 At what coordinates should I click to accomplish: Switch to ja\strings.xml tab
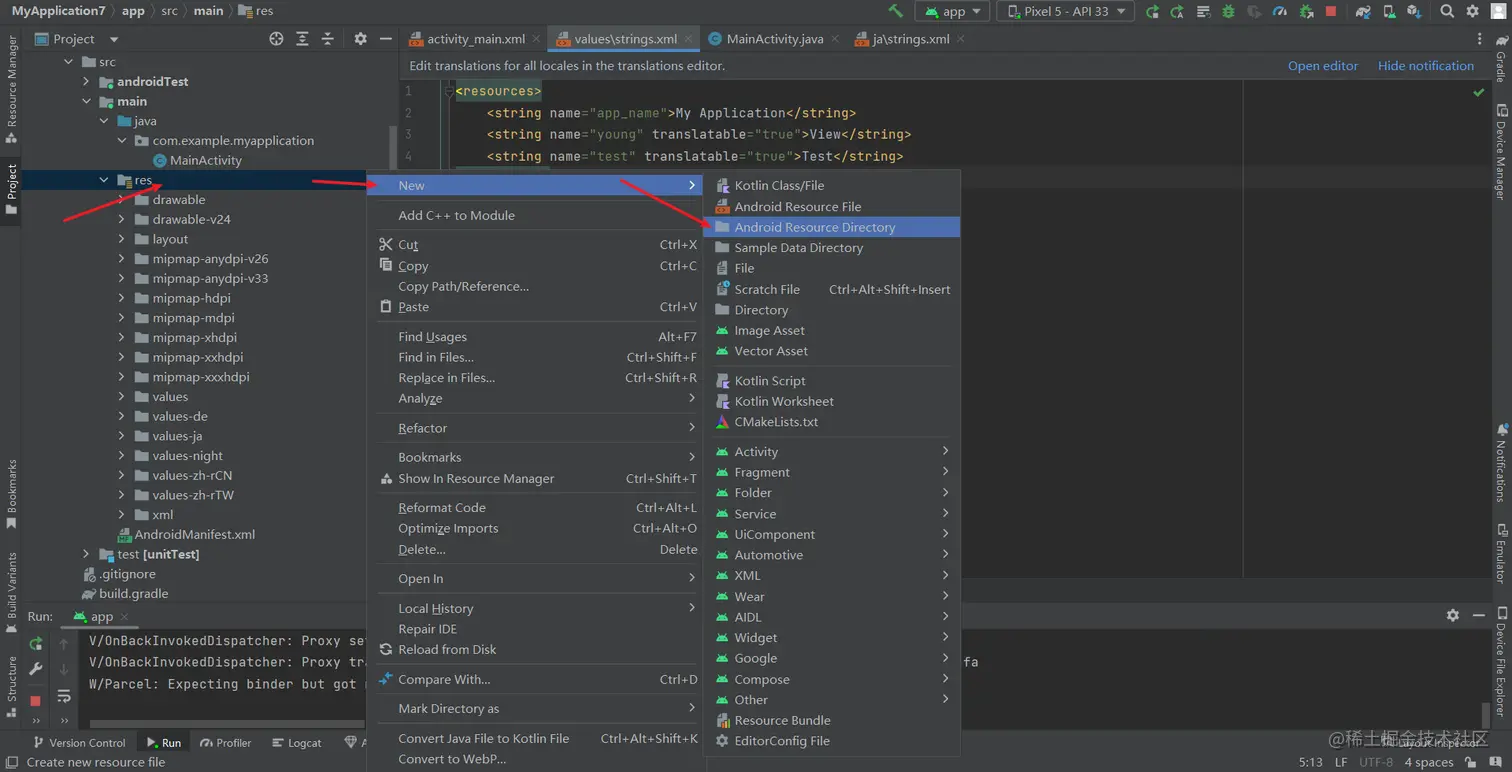pyautogui.click(x=903, y=39)
